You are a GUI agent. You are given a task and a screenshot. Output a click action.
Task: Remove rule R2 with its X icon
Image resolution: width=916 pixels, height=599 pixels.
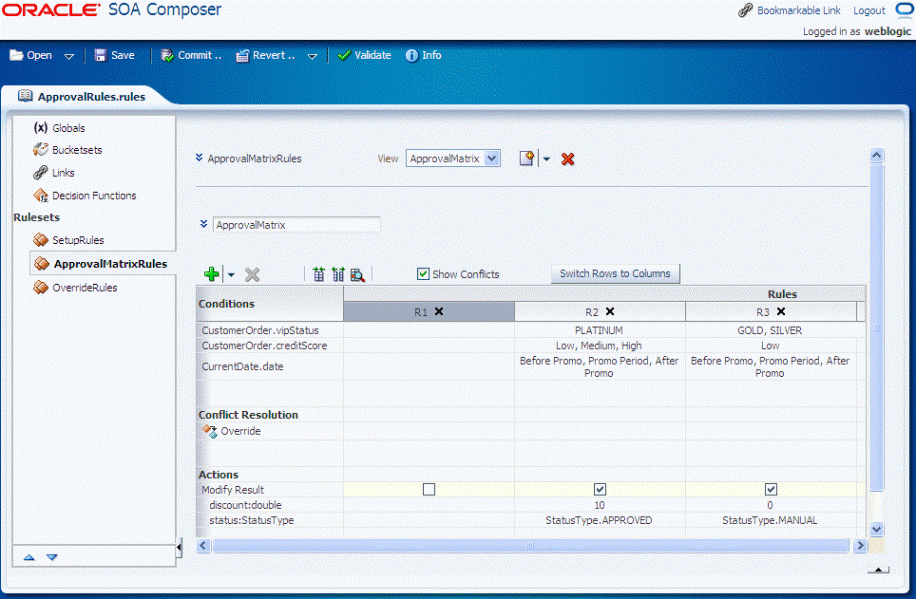pos(610,312)
